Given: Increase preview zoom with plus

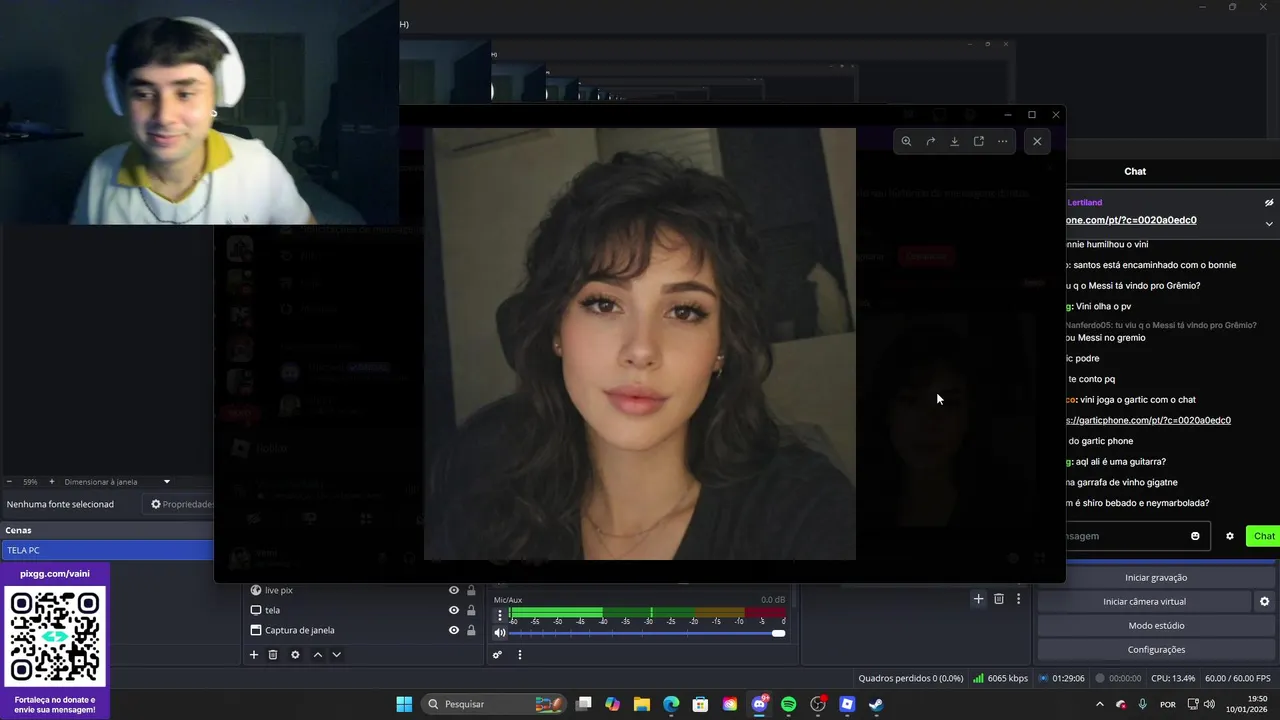Looking at the screenshot, I should pyautogui.click(x=52, y=482).
